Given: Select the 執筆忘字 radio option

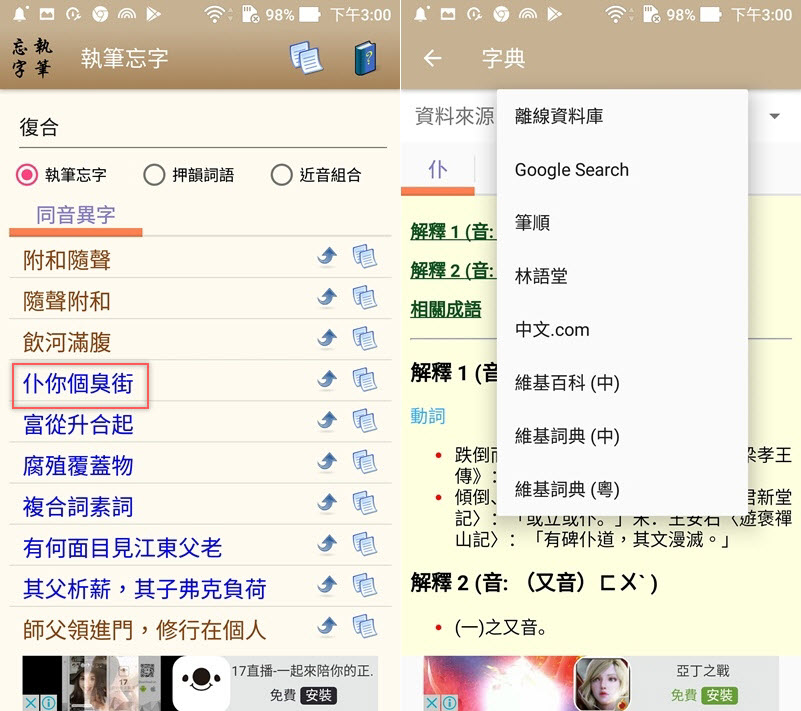Looking at the screenshot, I should point(27,175).
